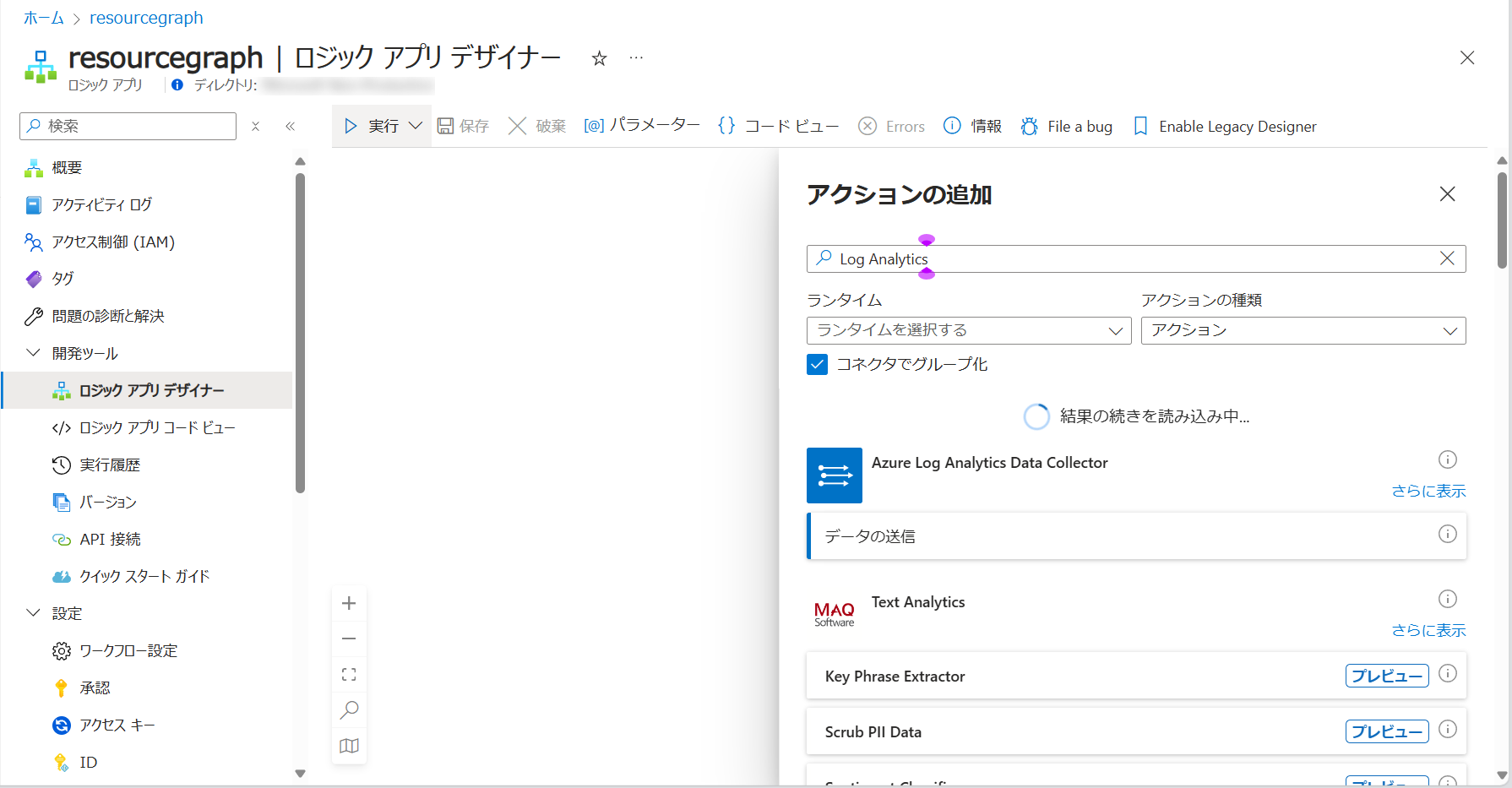Click さらに表示 under Azure Log Analytics
This screenshot has height=788, width=1512.
(x=1428, y=491)
